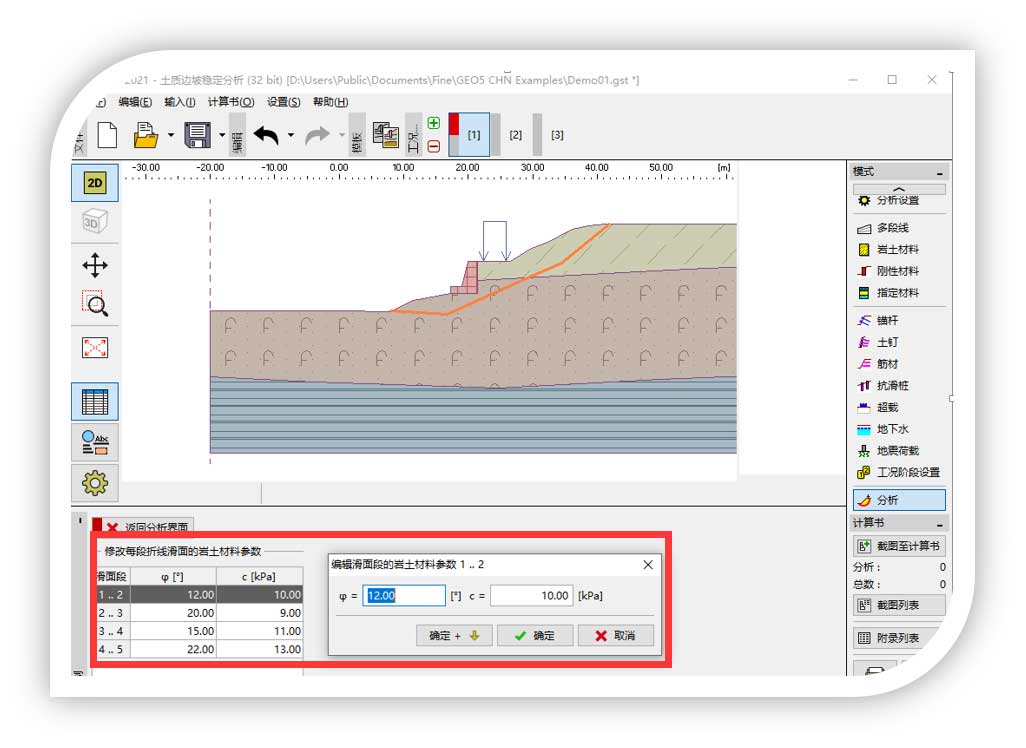The image size is (1026, 748).
Task: Open dropdown arrow next to undo
Action: 291,135
